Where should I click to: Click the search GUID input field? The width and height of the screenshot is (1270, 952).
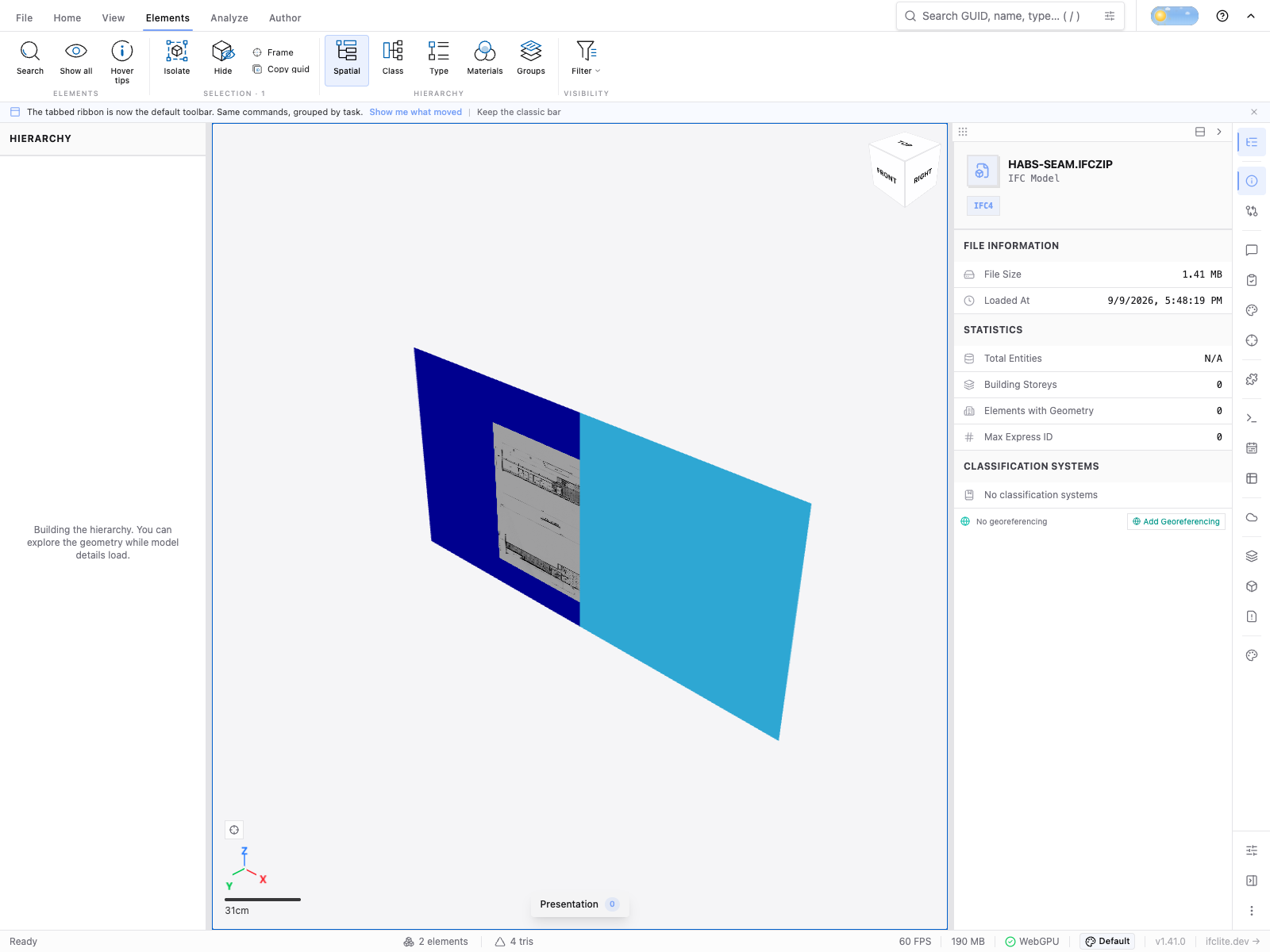click(1008, 16)
